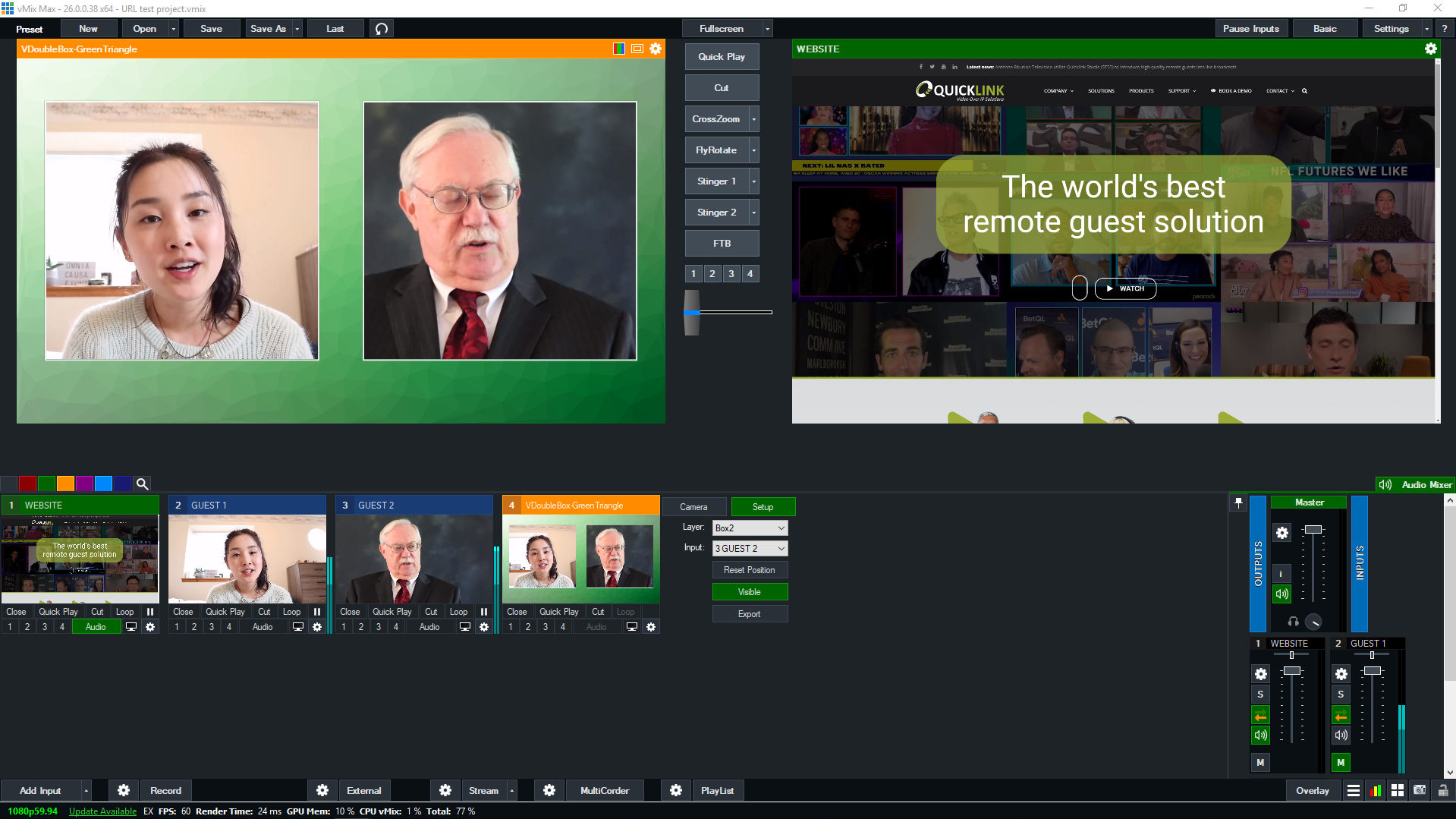The width and height of the screenshot is (1456, 819).
Task: Take snapshot with camera icon
Action: pos(1420,791)
